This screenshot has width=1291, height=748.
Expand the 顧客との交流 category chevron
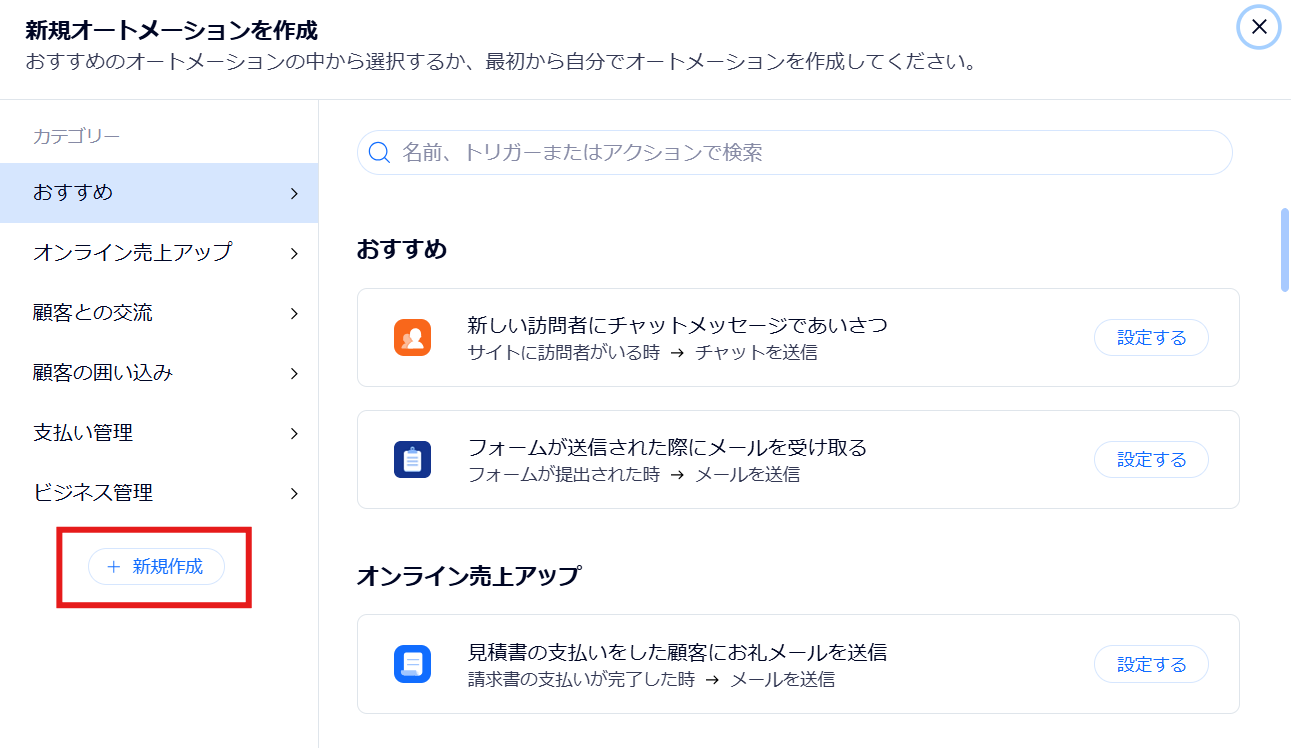[294, 313]
